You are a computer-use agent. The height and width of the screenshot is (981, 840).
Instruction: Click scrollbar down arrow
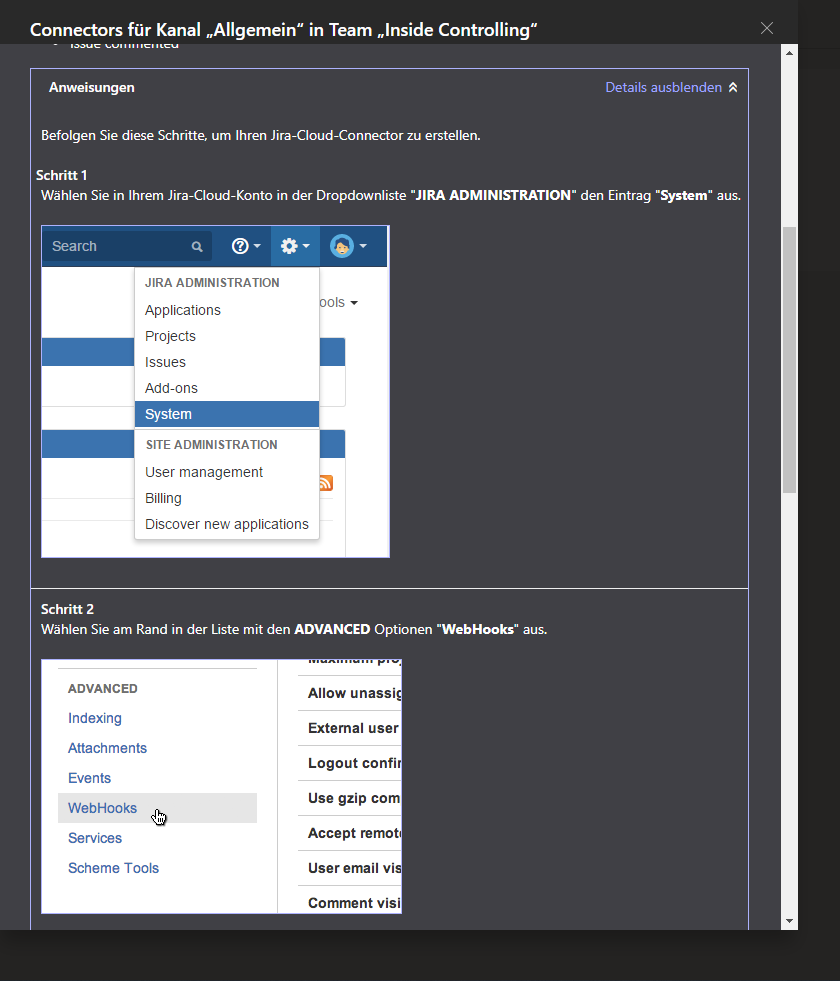pos(789,921)
